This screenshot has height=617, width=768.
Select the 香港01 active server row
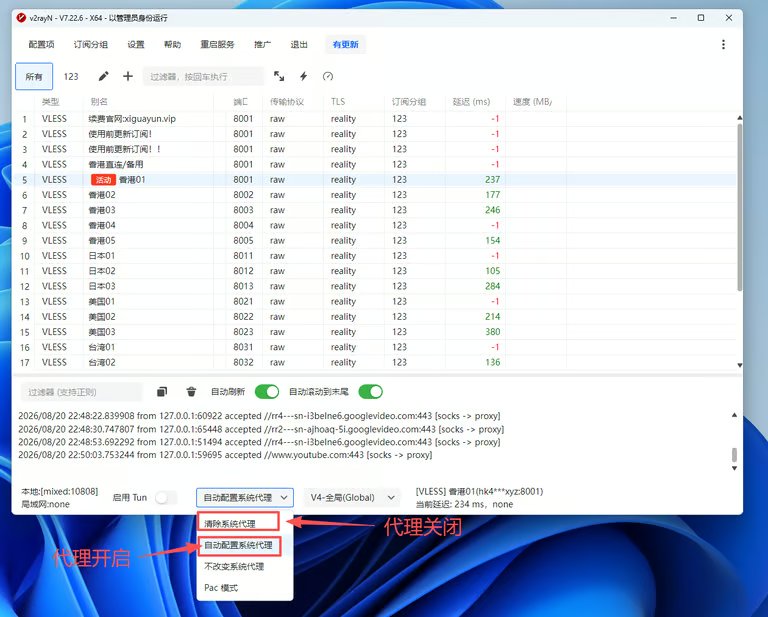click(x=375, y=180)
